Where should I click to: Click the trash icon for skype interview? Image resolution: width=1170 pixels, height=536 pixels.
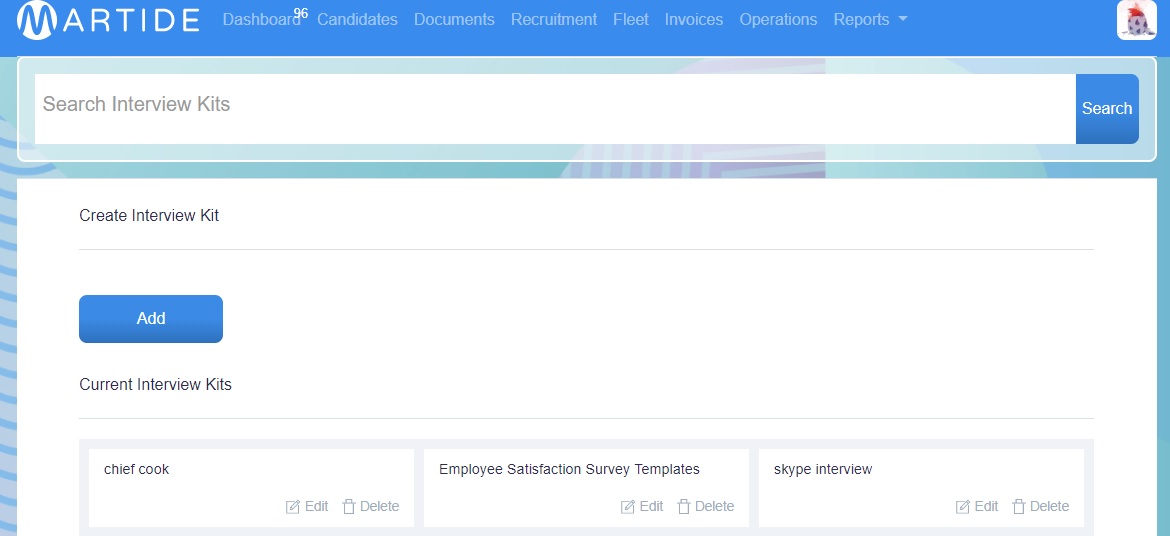1019,507
